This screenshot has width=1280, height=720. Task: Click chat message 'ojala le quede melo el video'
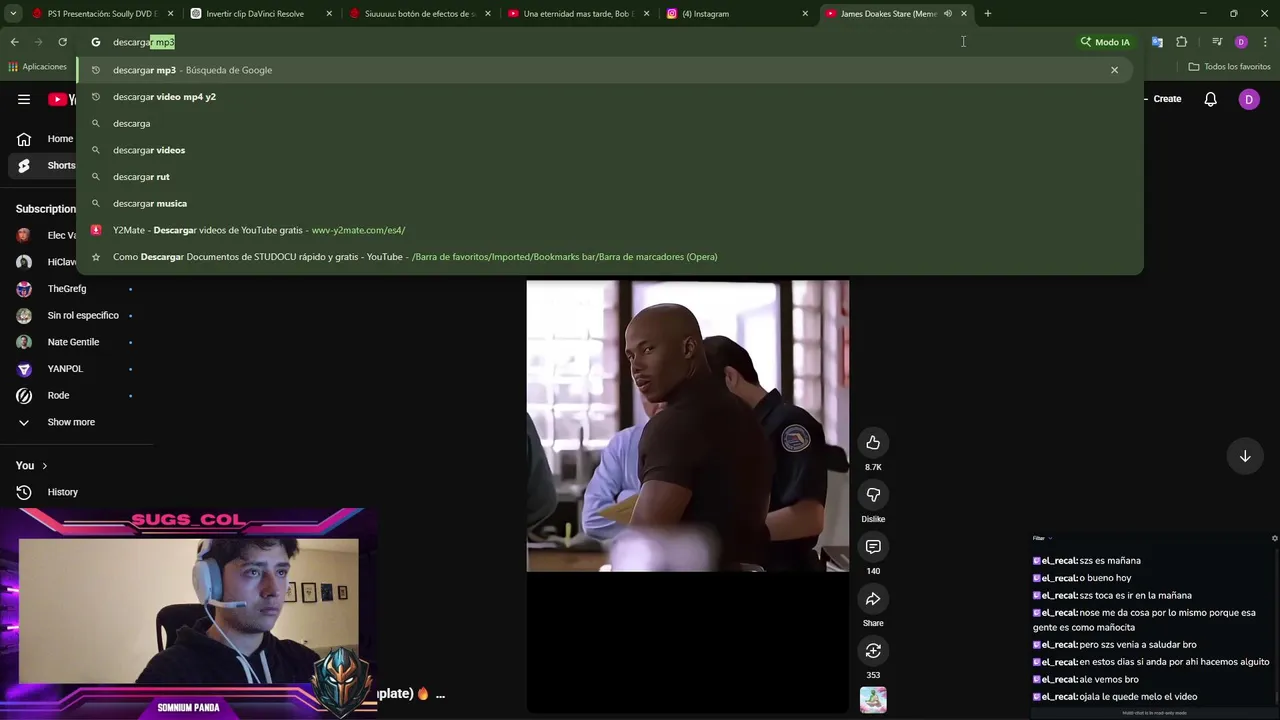[1138, 697]
